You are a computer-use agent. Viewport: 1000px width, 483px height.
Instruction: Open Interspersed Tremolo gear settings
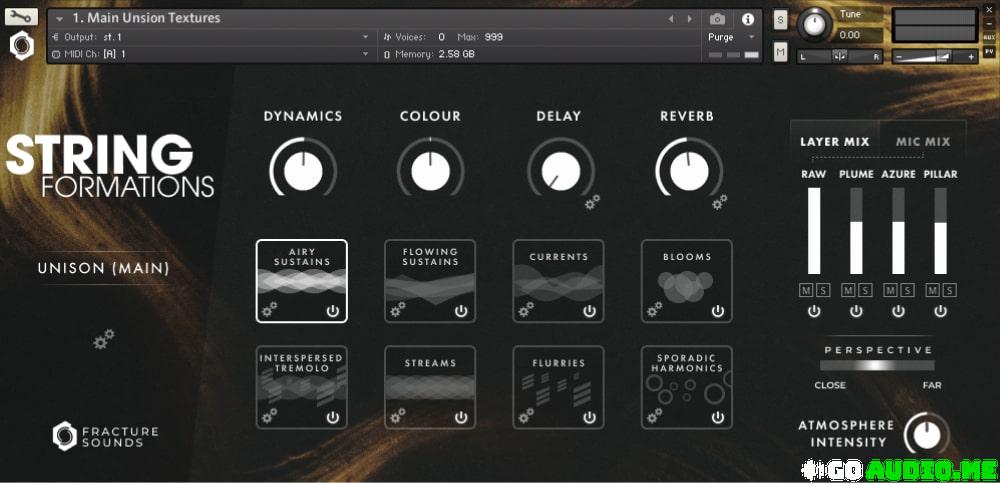pos(269,416)
